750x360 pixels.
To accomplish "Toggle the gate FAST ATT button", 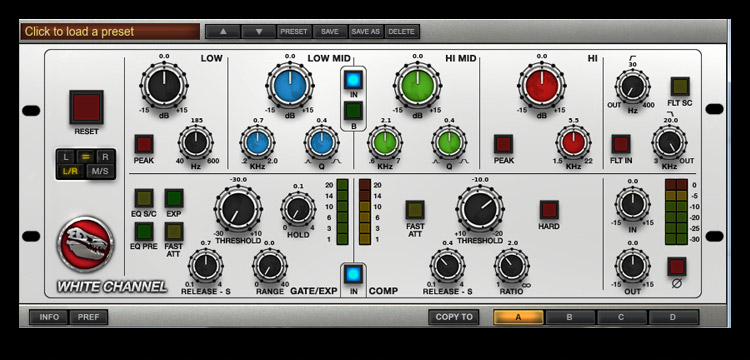I will 174,231.
